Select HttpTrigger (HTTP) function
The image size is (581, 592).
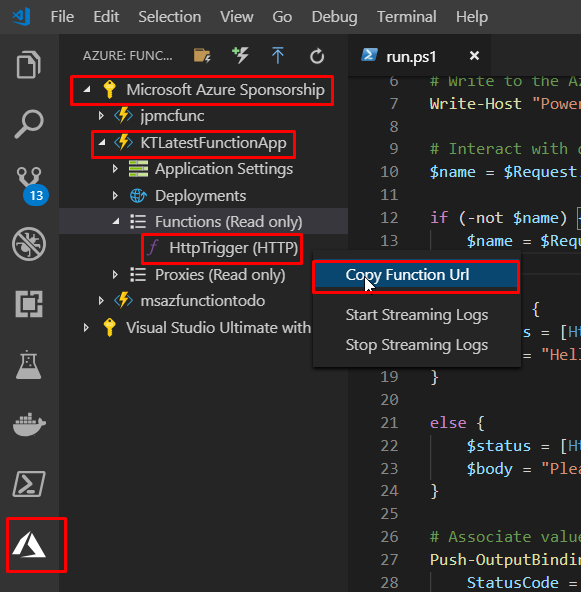(x=233, y=248)
